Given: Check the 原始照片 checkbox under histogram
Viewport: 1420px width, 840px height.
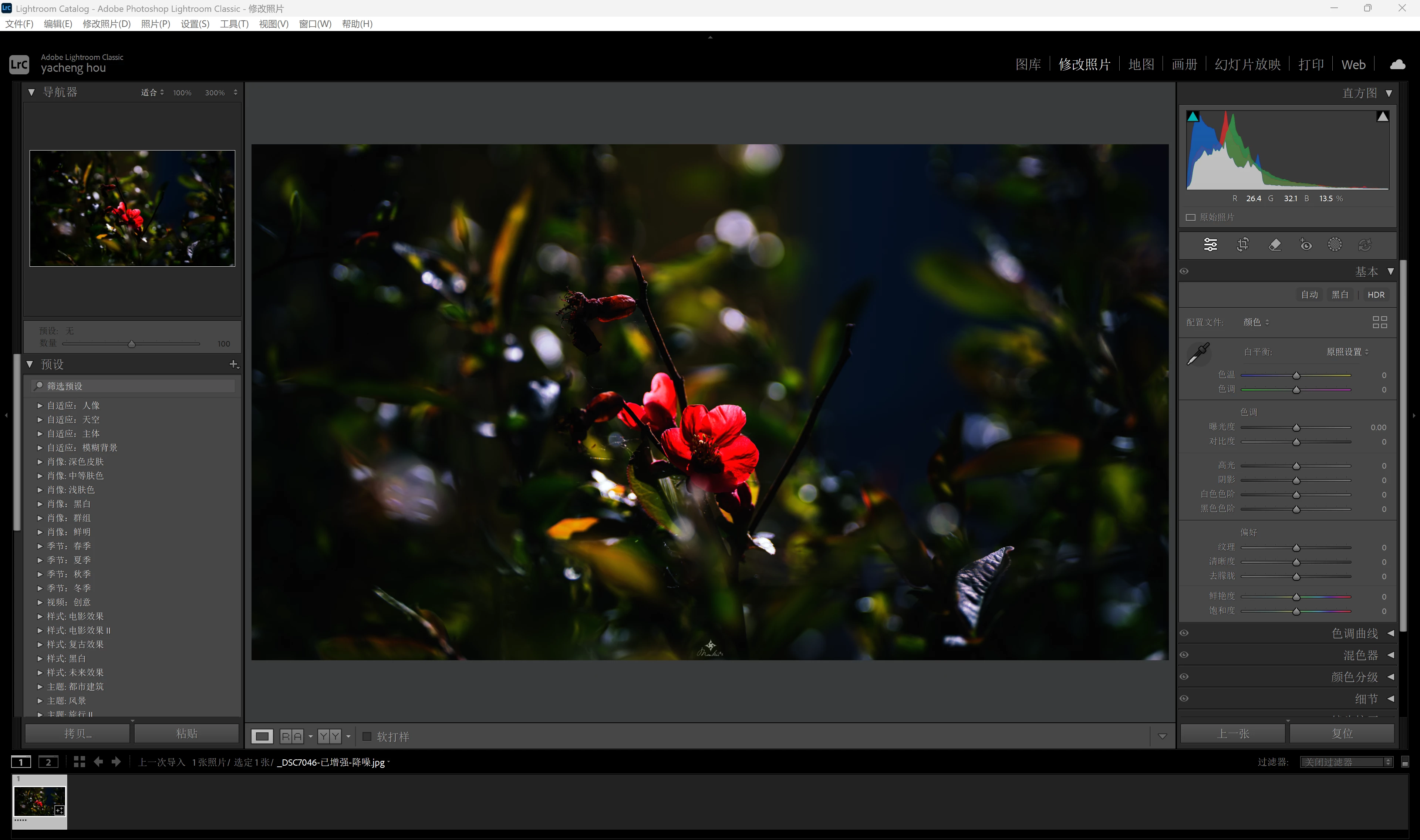Looking at the screenshot, I should pos(1191,217).
